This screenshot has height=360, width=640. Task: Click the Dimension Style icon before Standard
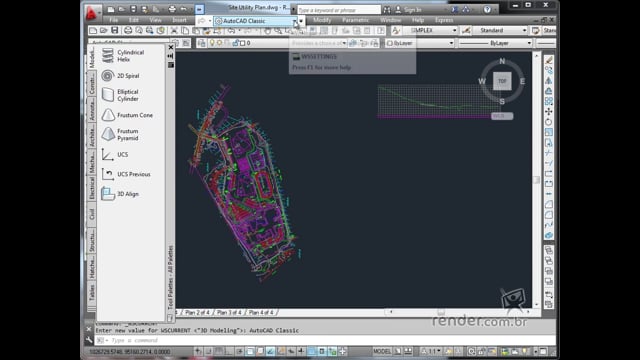click(x=466, y=31)
